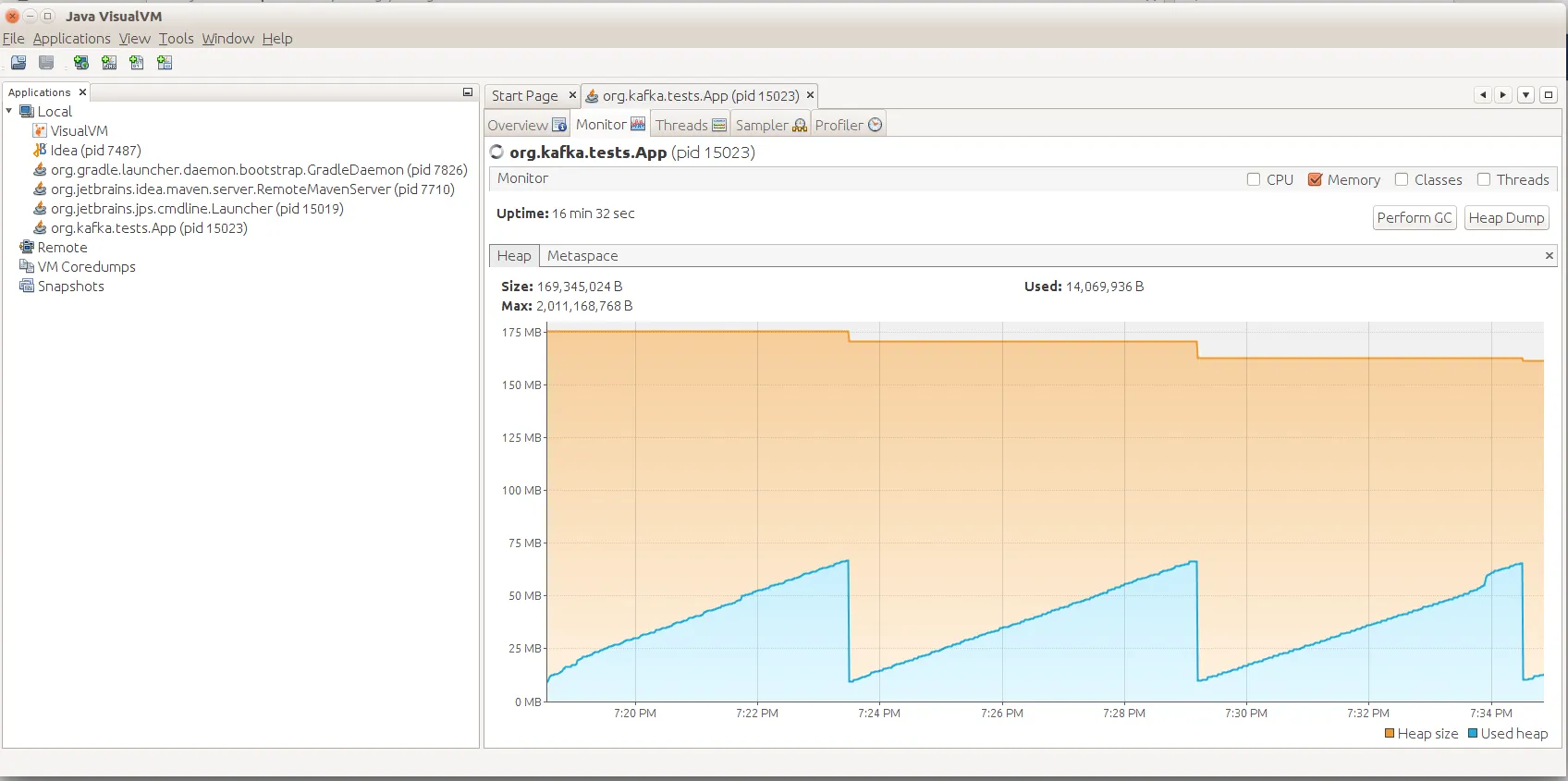Close the Applications panel tab
This screenshot has height=781, width=1568.
click(82, 92)
